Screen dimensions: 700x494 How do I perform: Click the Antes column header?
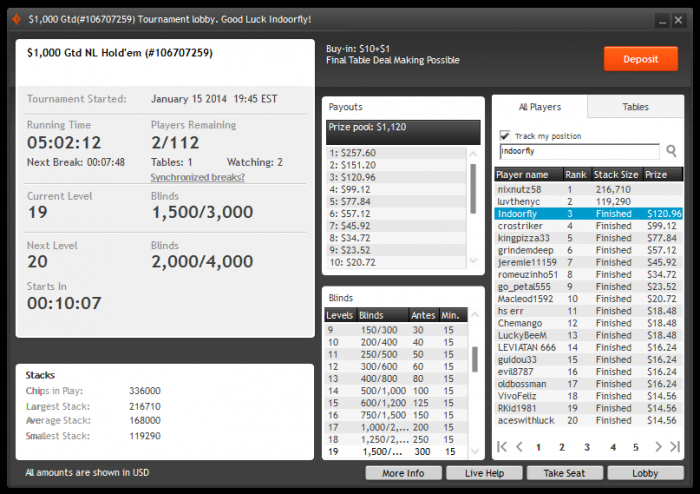(423, 315)
